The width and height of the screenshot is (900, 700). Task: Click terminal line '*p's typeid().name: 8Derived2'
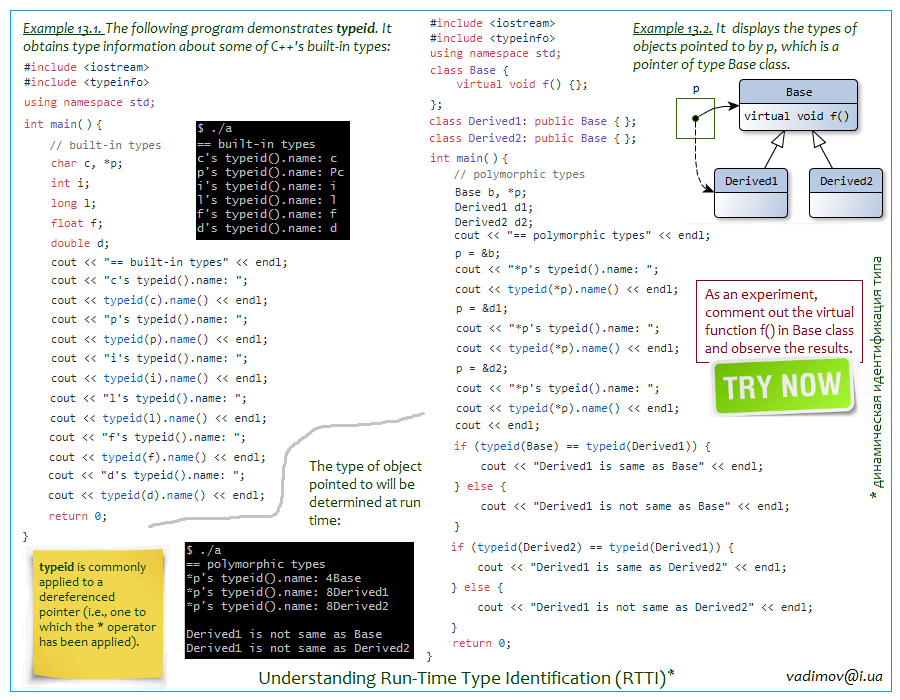288,606
